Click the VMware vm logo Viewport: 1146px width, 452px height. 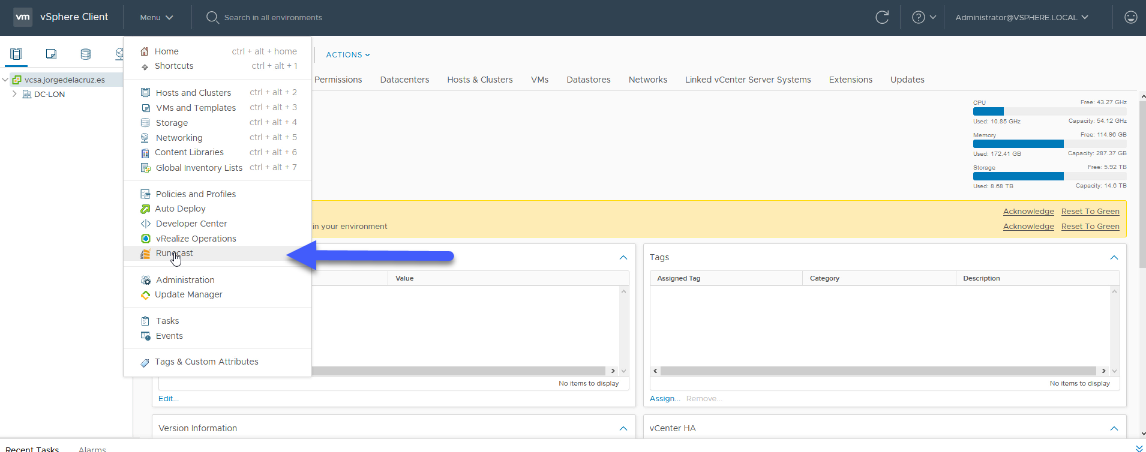pos(23,17)
